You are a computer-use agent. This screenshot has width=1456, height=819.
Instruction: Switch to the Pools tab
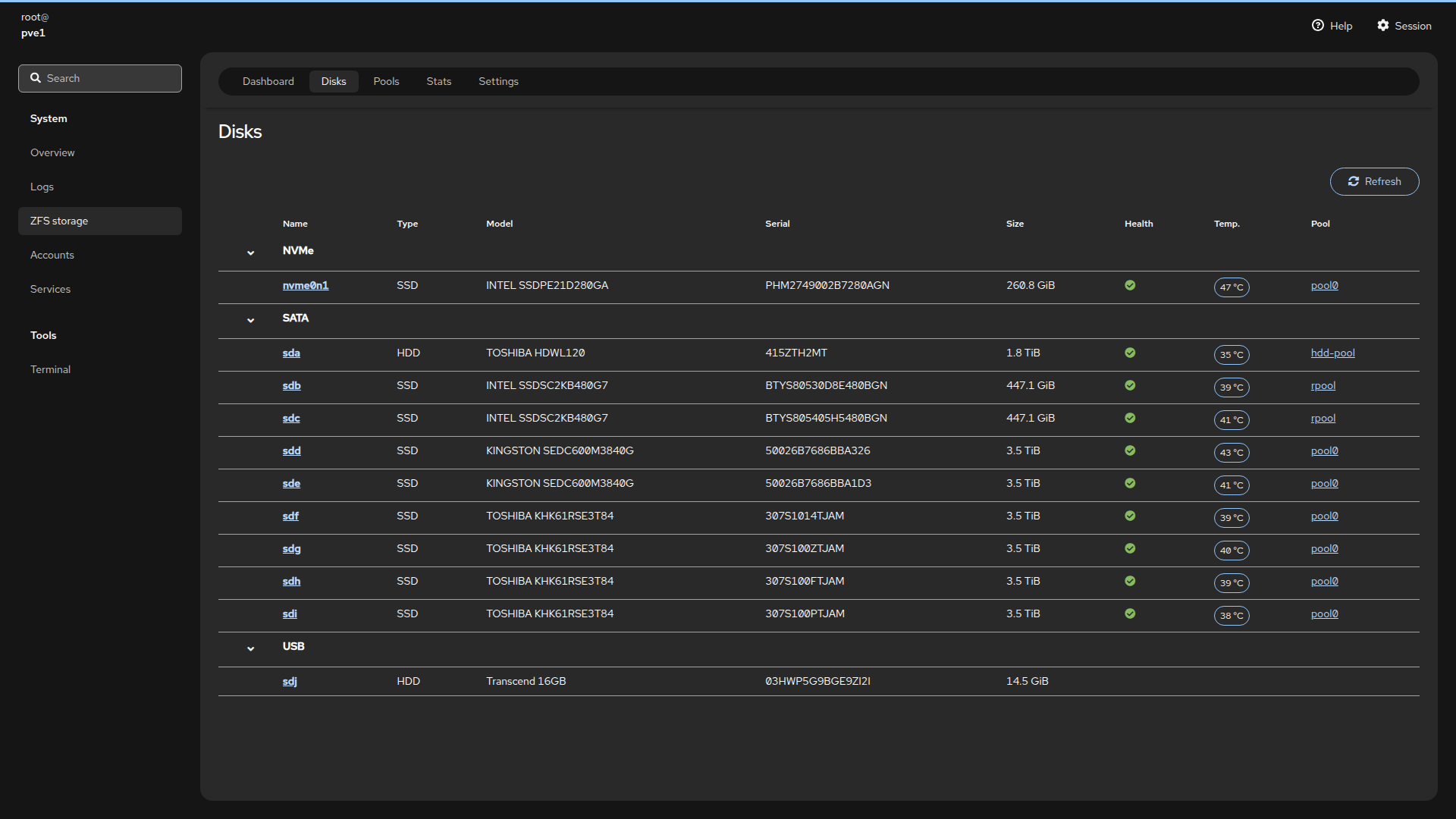coord(386,81)
